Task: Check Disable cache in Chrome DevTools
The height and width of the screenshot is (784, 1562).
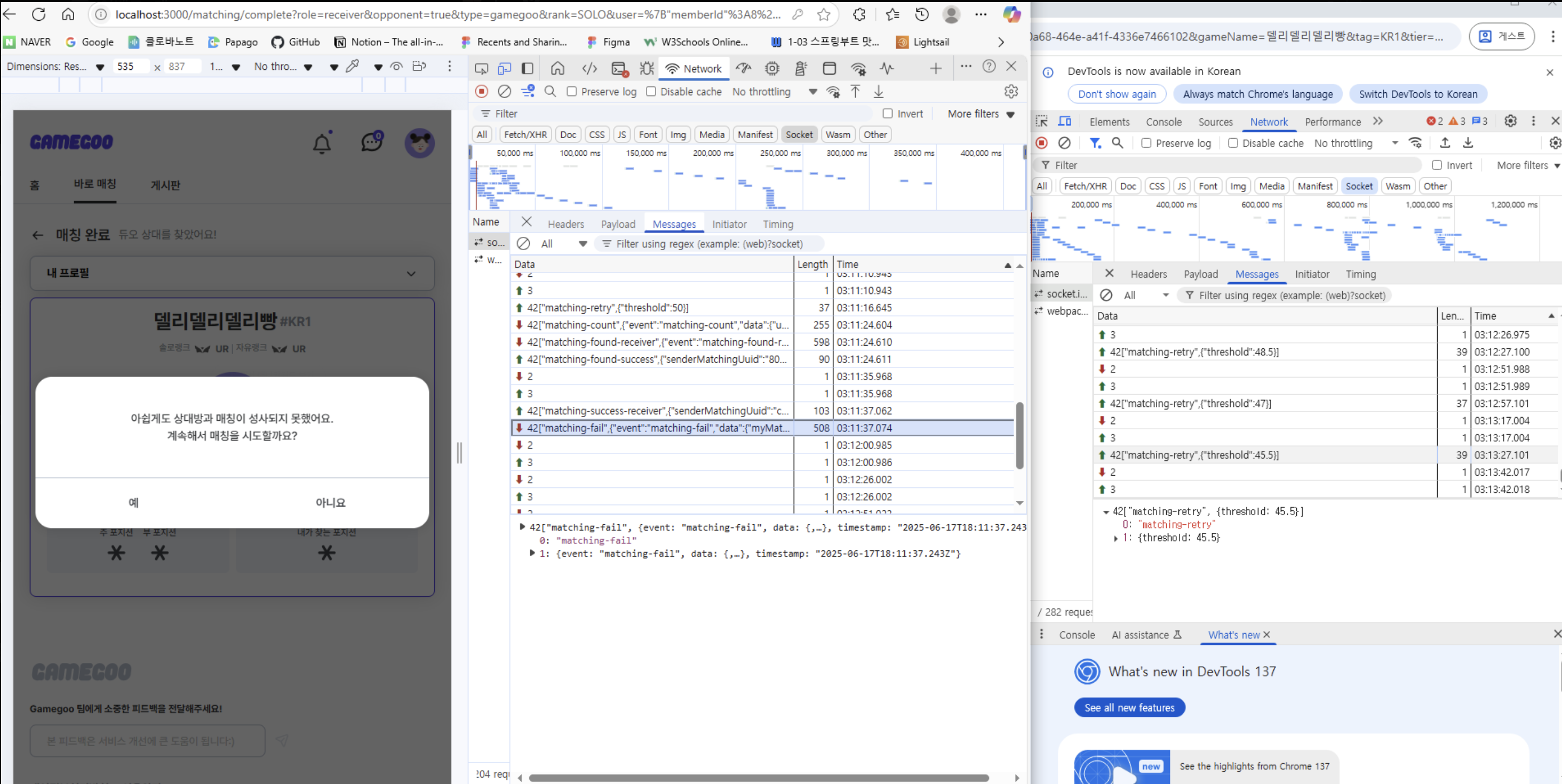Action: pos(1233,143)
